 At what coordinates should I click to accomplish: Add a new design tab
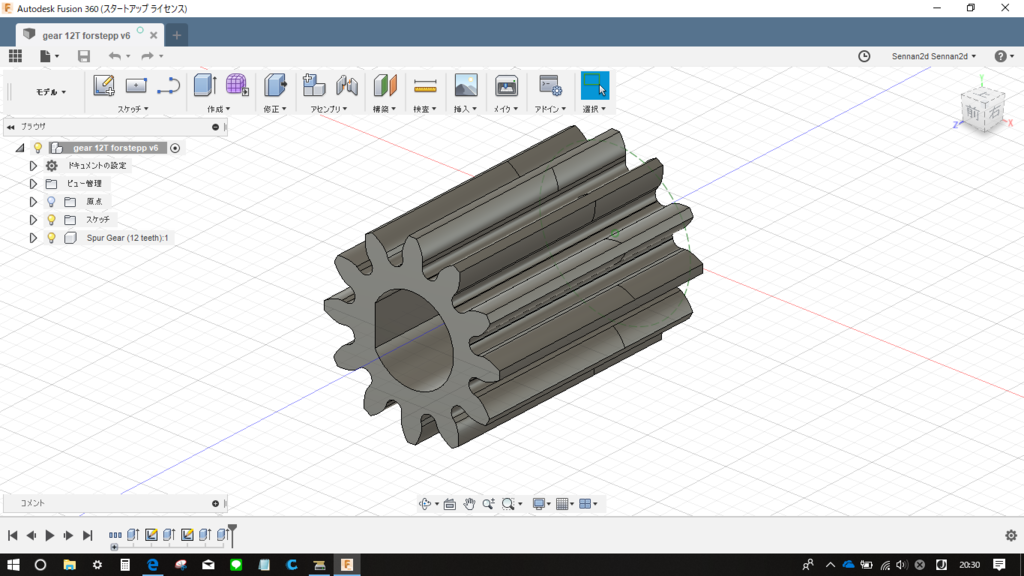176,35
